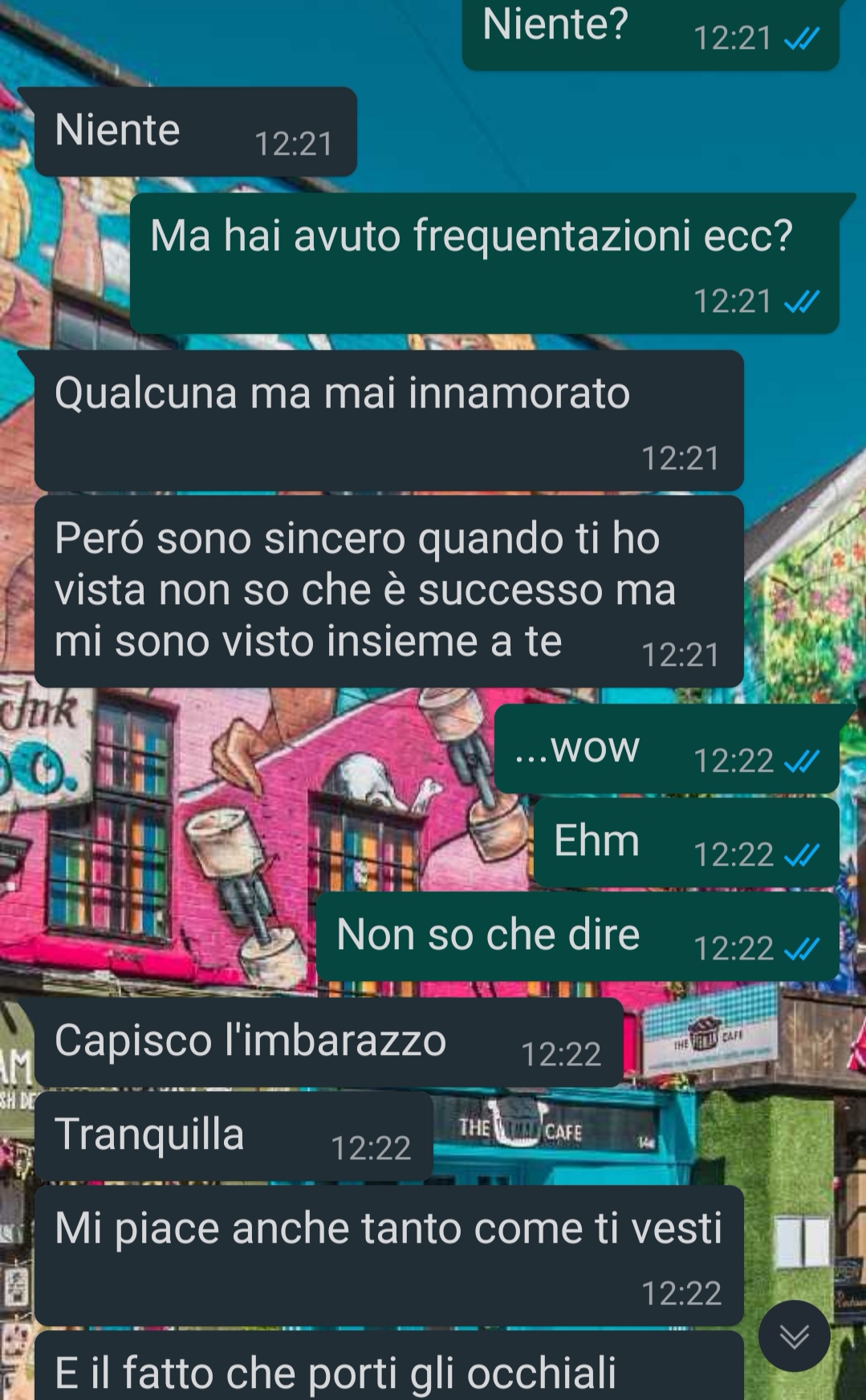Tap the 12:21 timestamp on received "Niente"
The width and height of the screenshot is (866, 1400).
[x=294, y=144]
